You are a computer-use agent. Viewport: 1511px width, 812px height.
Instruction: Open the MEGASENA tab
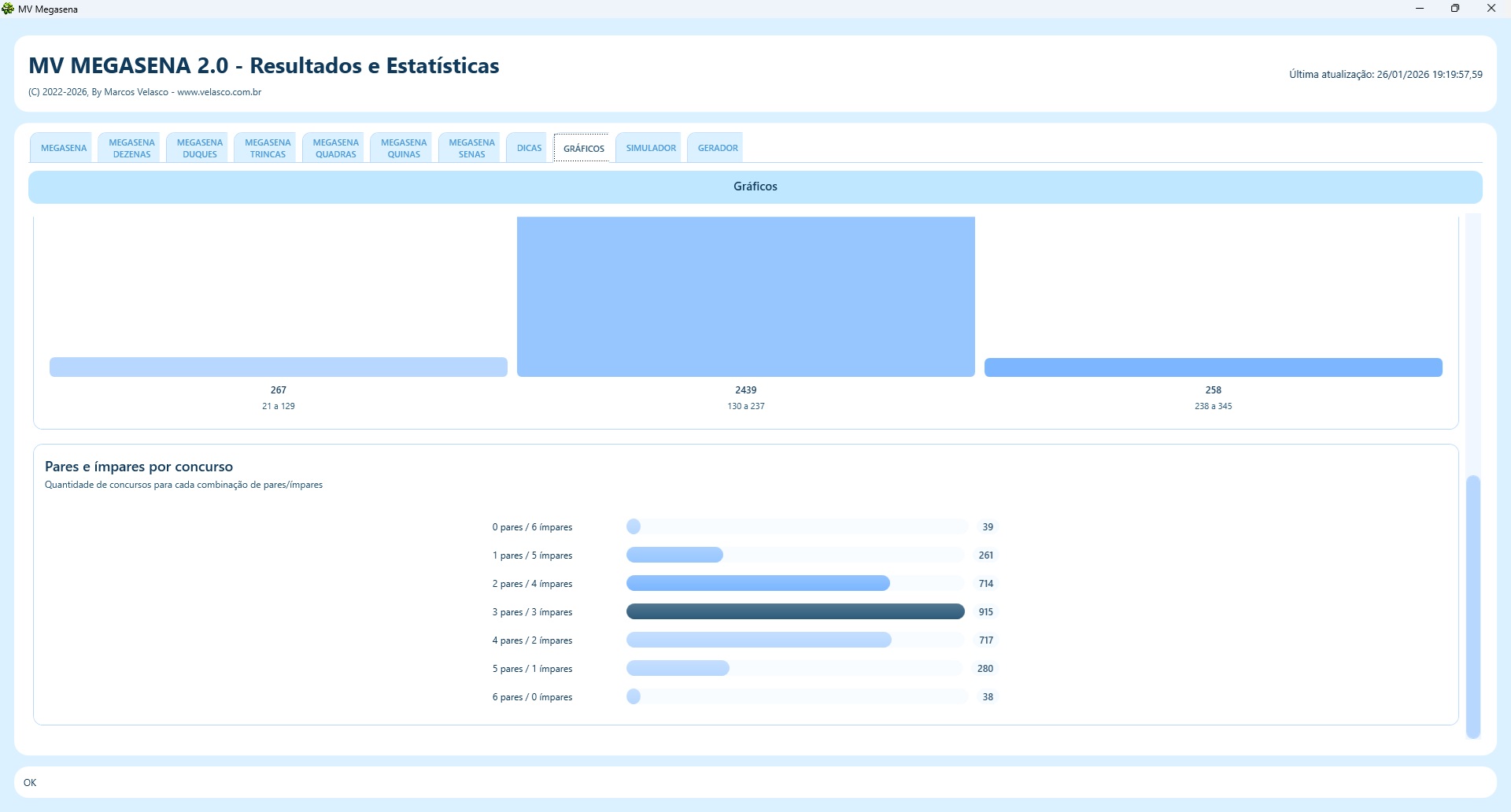64,148
